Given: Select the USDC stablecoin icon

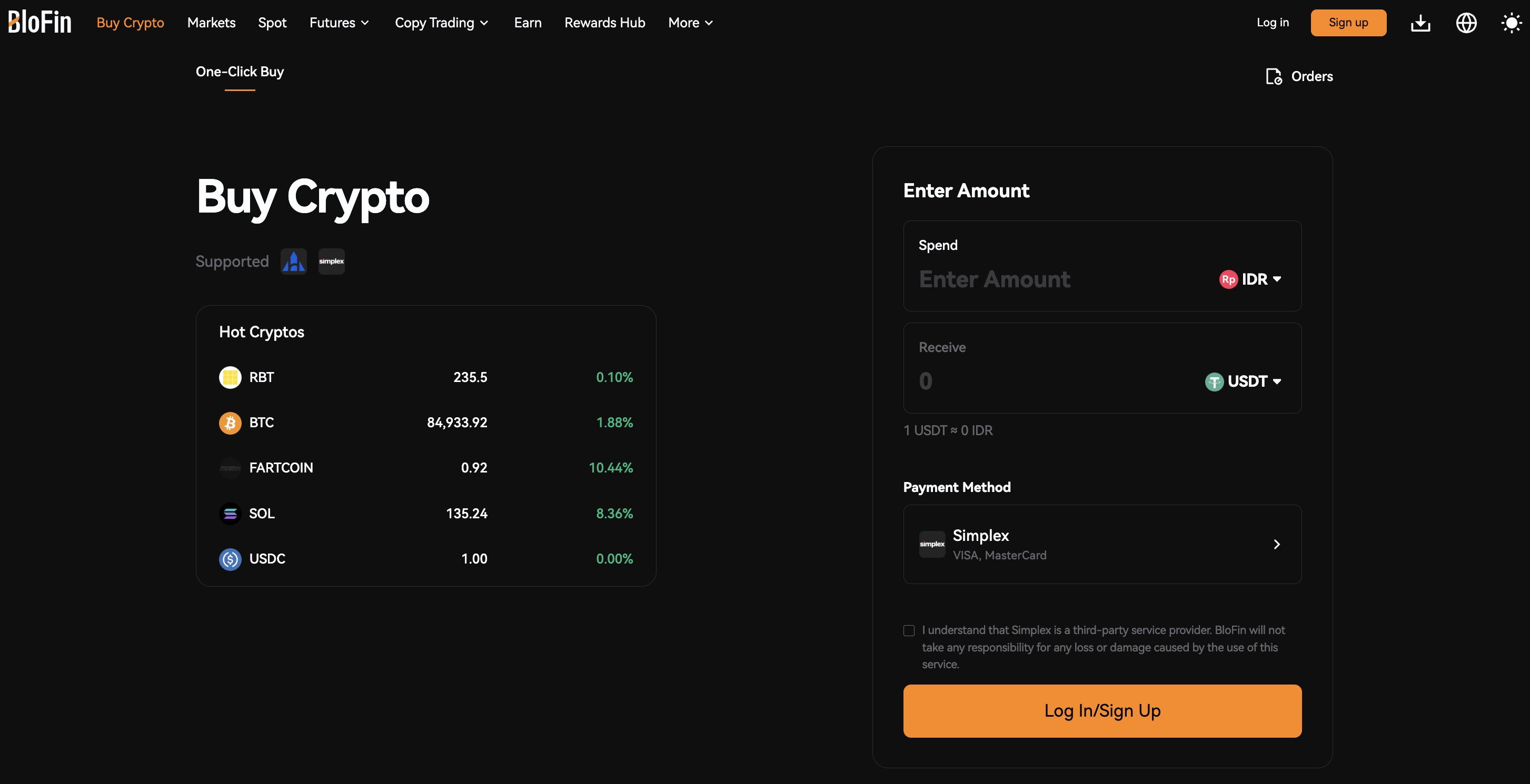Looking at the screenshot, I should coord(230,558).
